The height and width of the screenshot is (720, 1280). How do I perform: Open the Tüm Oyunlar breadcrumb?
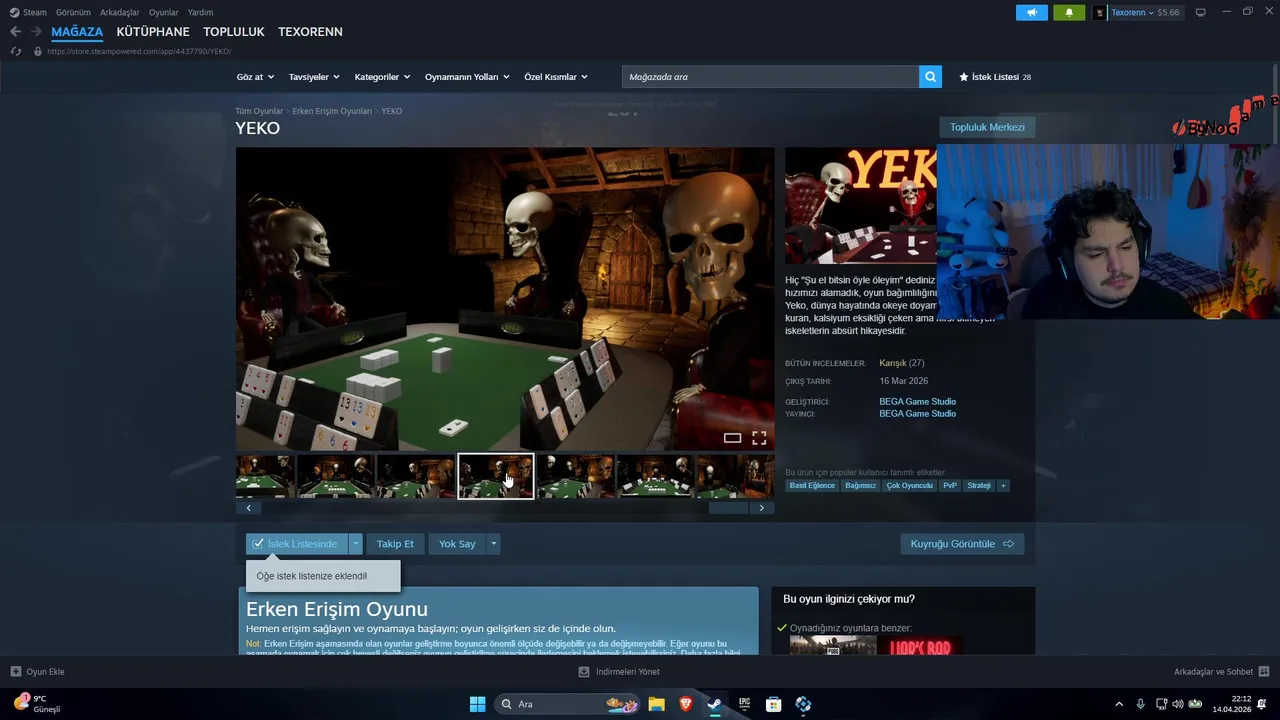[x=259, y=111]
